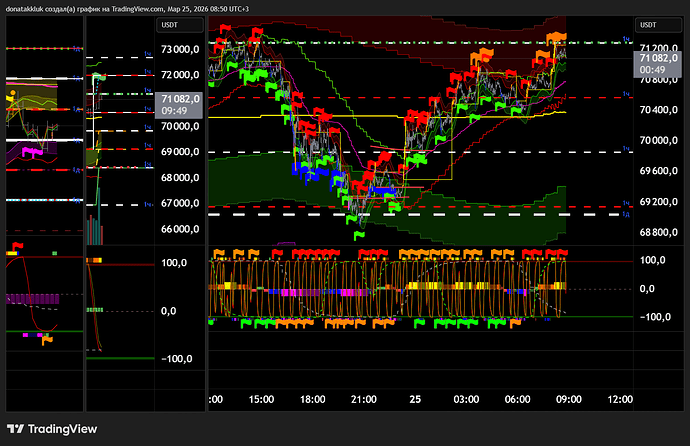Viewport: 690px width, 446px height.
Task: Click the 18:00 label on the time axis
Action: pyautogui.click(x=313, y=398)
